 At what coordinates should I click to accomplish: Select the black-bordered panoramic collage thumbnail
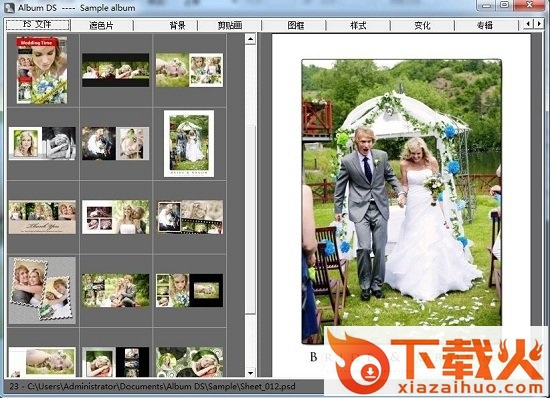tap(115, 70)
